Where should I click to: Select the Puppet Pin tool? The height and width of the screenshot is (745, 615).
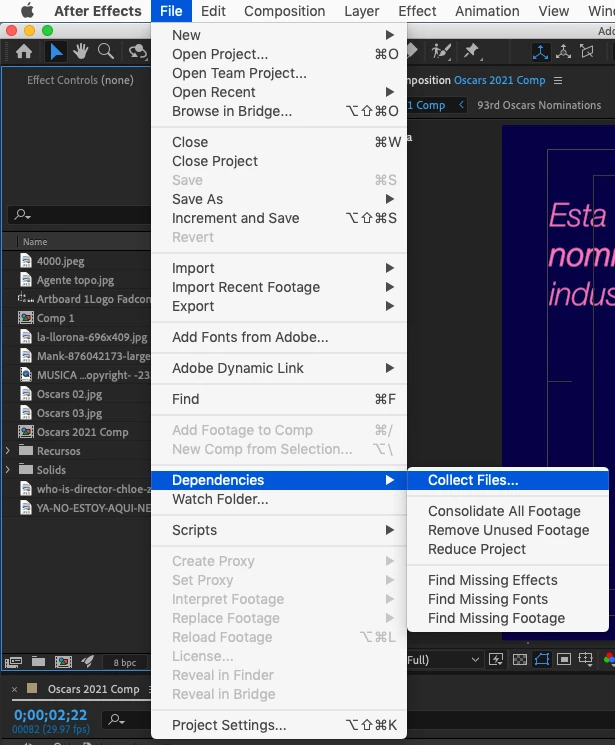pos(472,51)
